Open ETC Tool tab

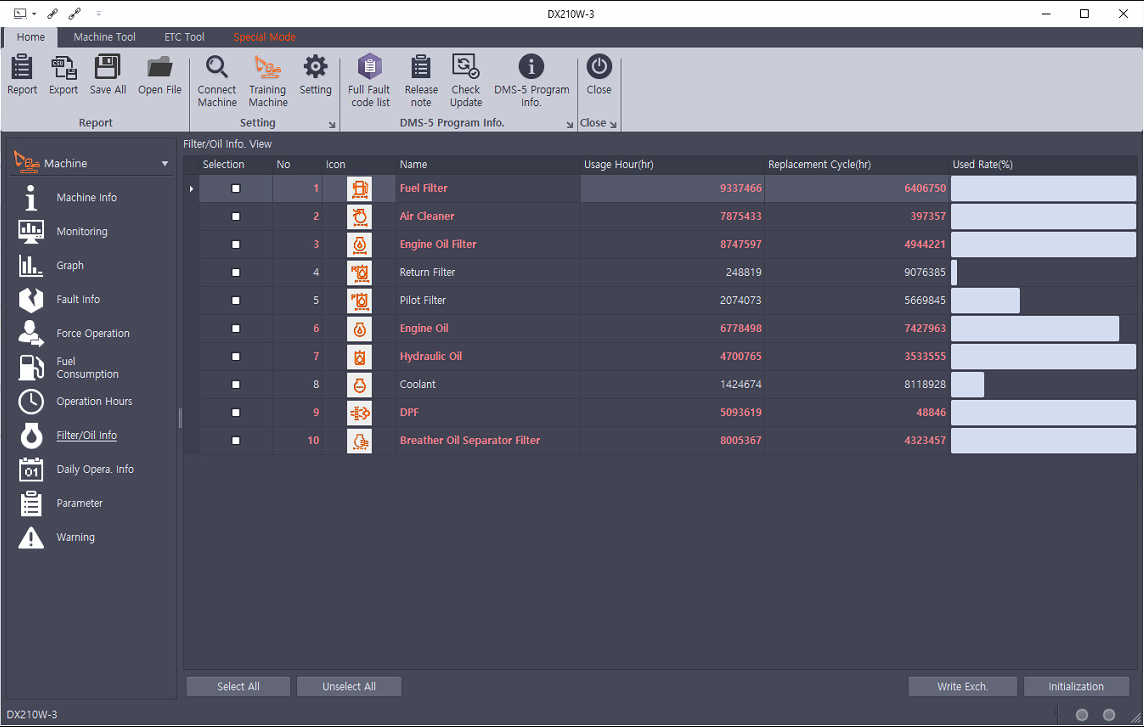184,36
